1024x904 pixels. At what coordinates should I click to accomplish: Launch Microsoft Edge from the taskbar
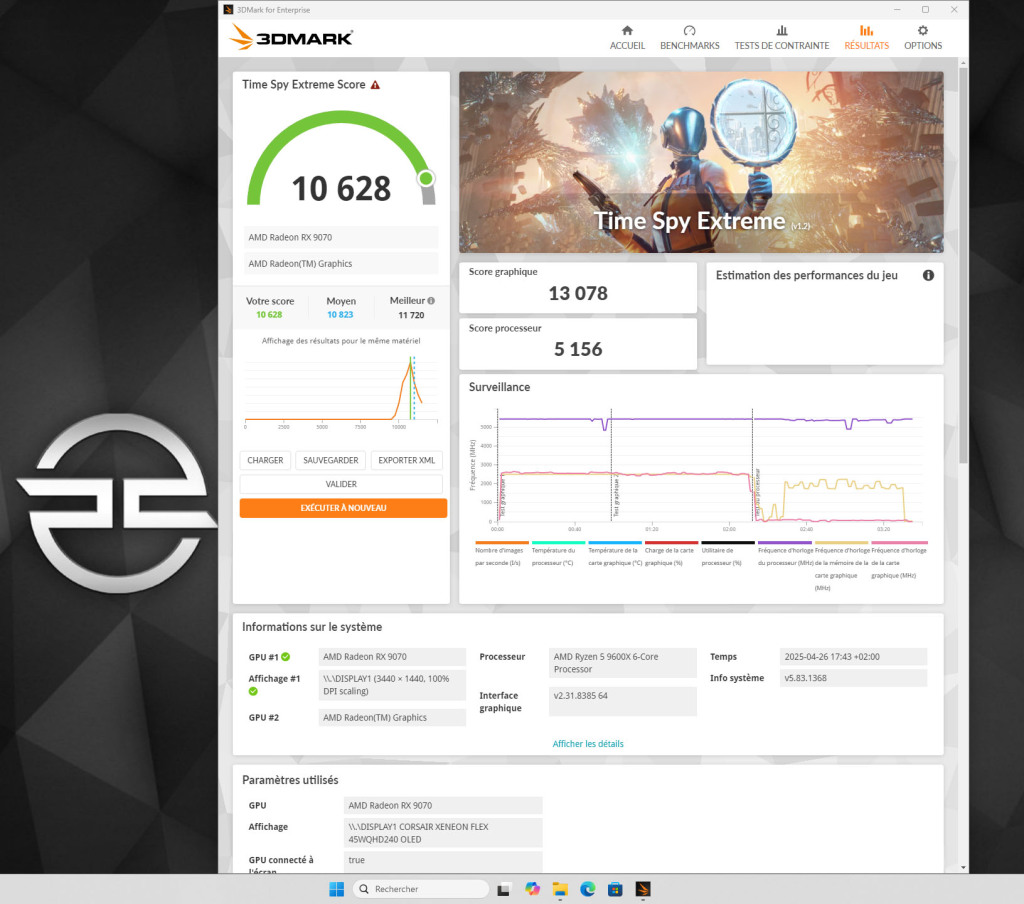tap(588, 889)
